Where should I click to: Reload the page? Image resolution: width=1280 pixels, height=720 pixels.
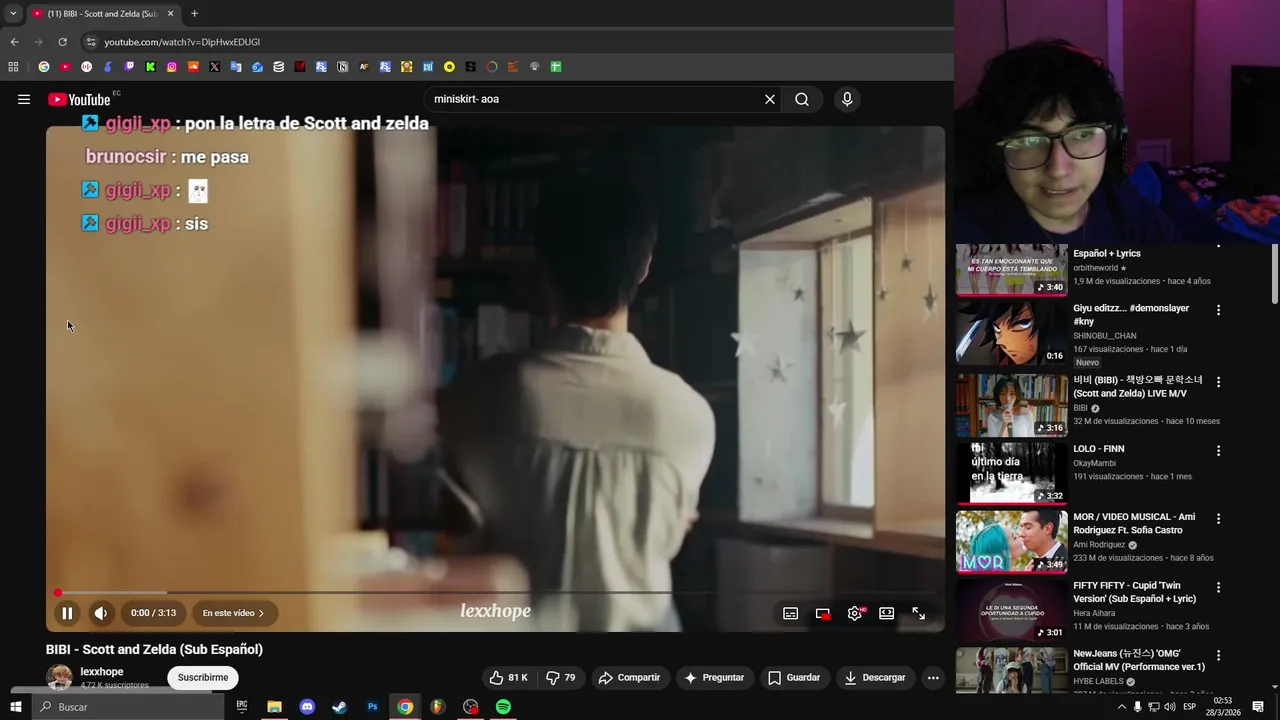pos(62,42)
